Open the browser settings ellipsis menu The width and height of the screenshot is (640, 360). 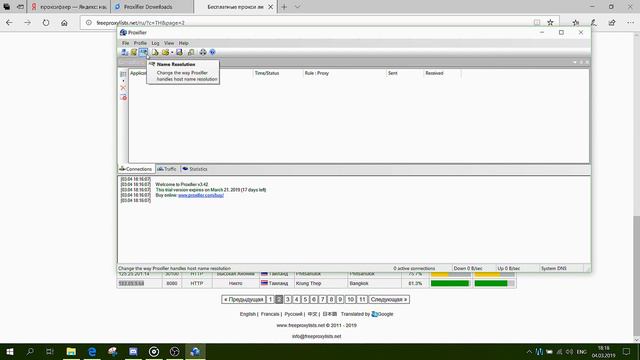pyautogui.click(x=630, y=23)
